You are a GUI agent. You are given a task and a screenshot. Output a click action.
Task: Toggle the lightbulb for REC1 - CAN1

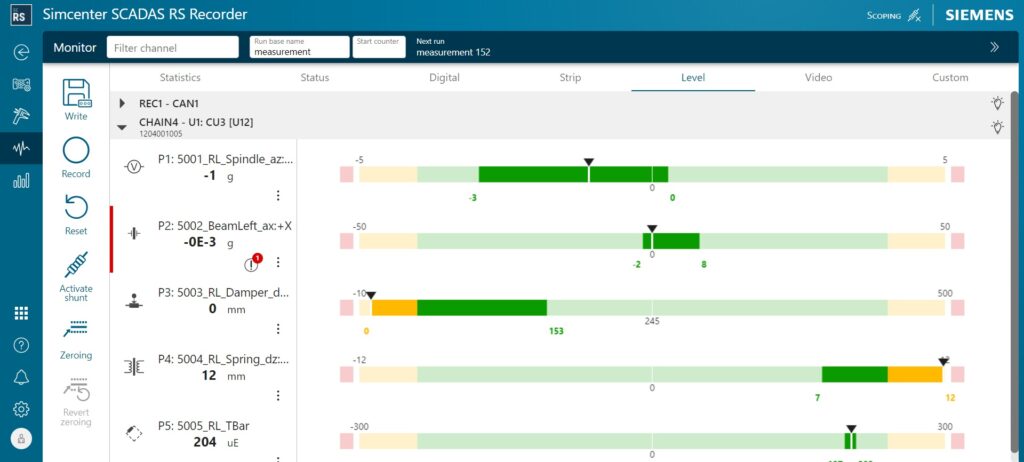click(x=996, y=103)
